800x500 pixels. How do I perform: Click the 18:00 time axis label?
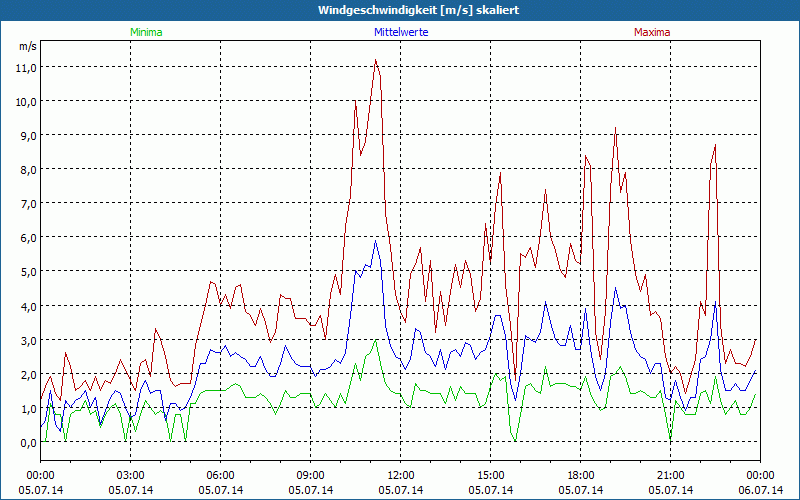581,476
